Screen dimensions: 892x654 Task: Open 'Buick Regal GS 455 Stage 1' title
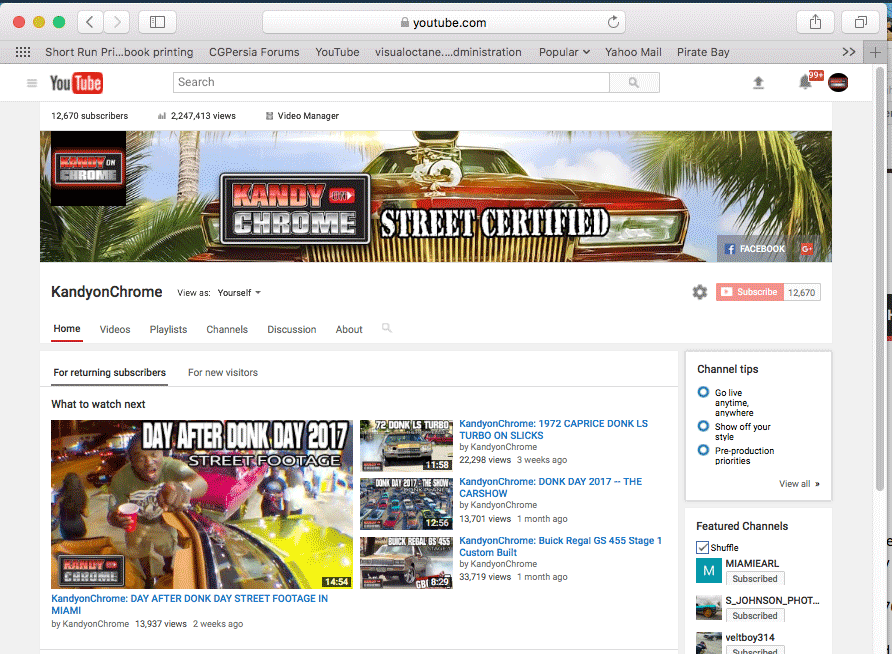coord(560,547)
